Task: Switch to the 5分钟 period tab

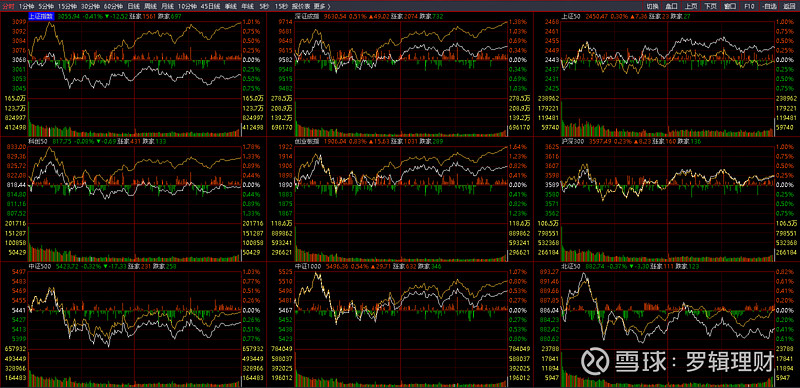Action: pos(46,6)
